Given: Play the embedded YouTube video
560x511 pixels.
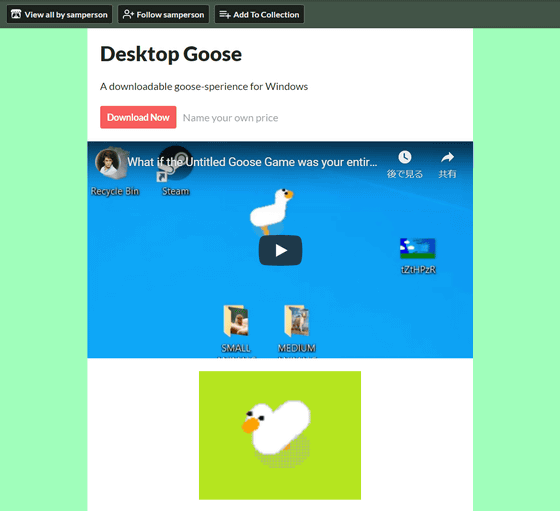Looking at the screenshot, I should (x=280, y=250).
